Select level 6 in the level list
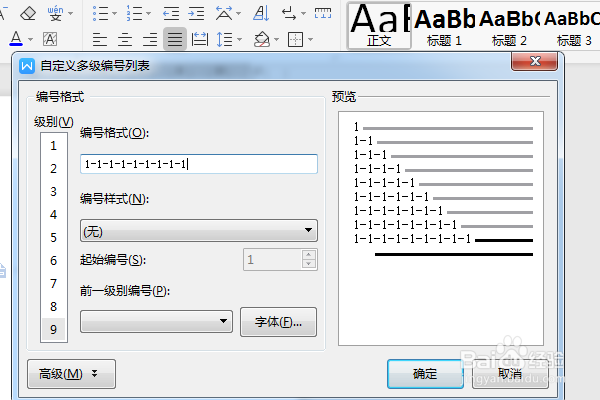Image resolution: width=600 pixels, height=400 pixels. pyautogui.click(x=54, y=260)
